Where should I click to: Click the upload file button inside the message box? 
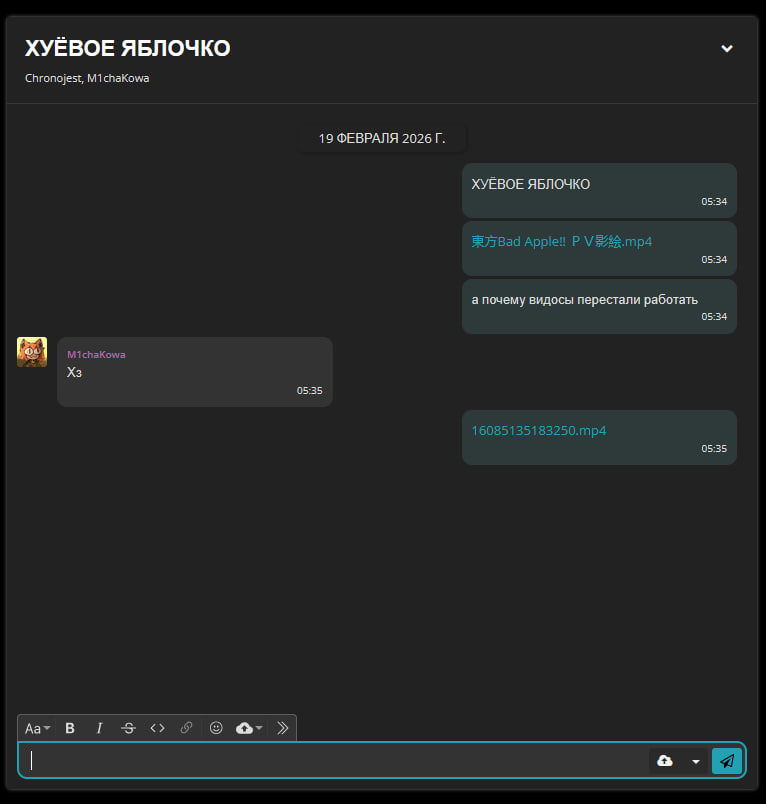click(x=665, y=761)
